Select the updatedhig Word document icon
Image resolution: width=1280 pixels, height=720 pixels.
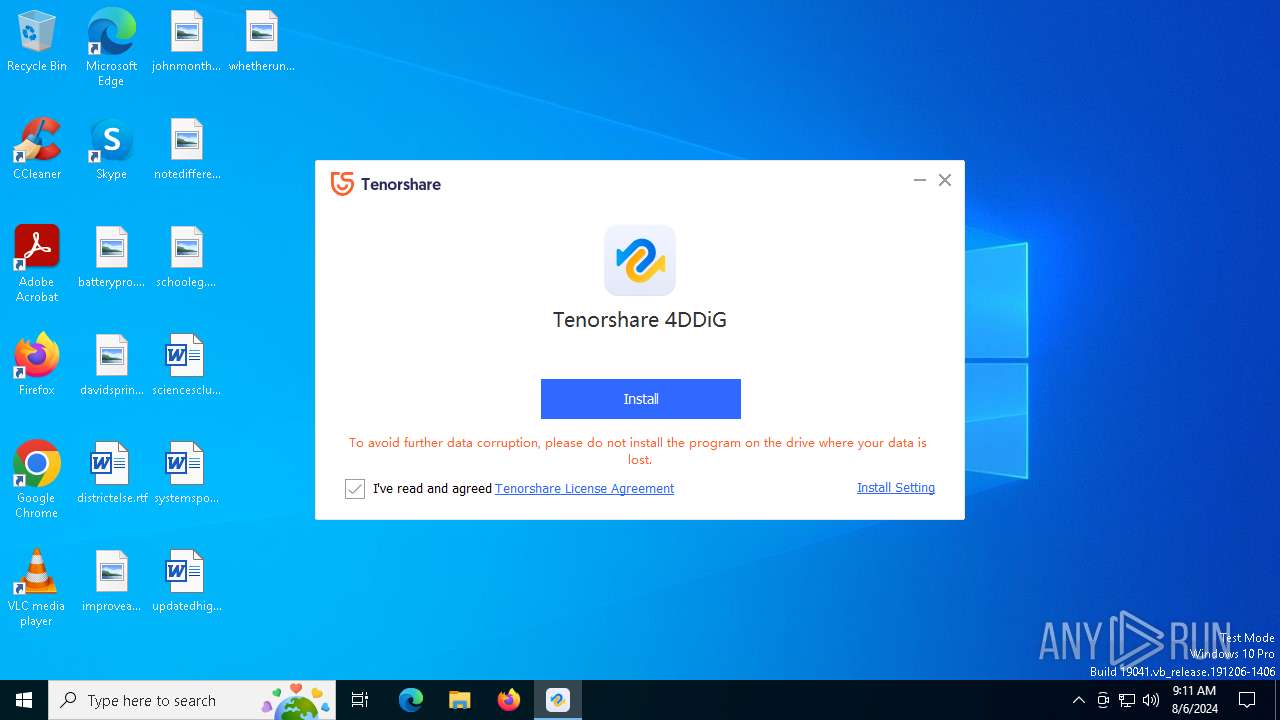point(186,582)
